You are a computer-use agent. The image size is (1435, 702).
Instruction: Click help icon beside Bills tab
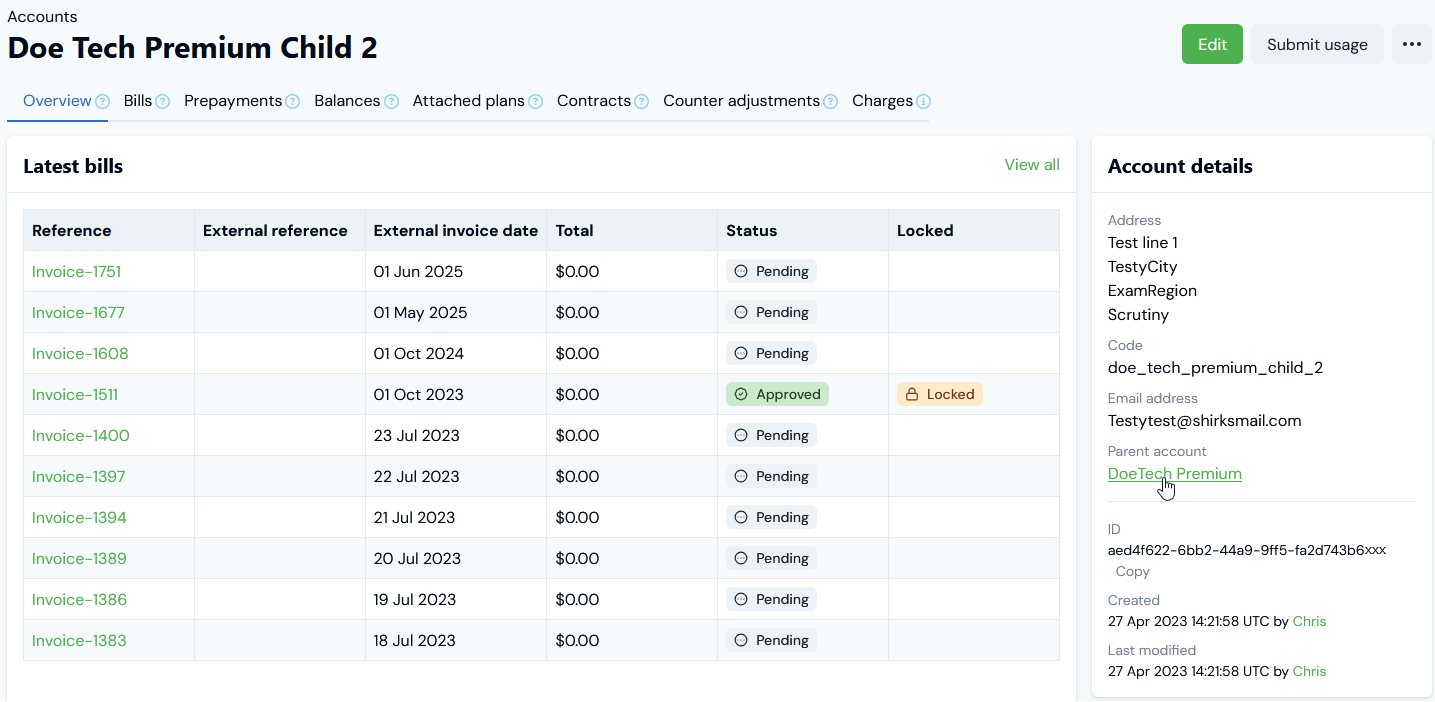[162, 101]
